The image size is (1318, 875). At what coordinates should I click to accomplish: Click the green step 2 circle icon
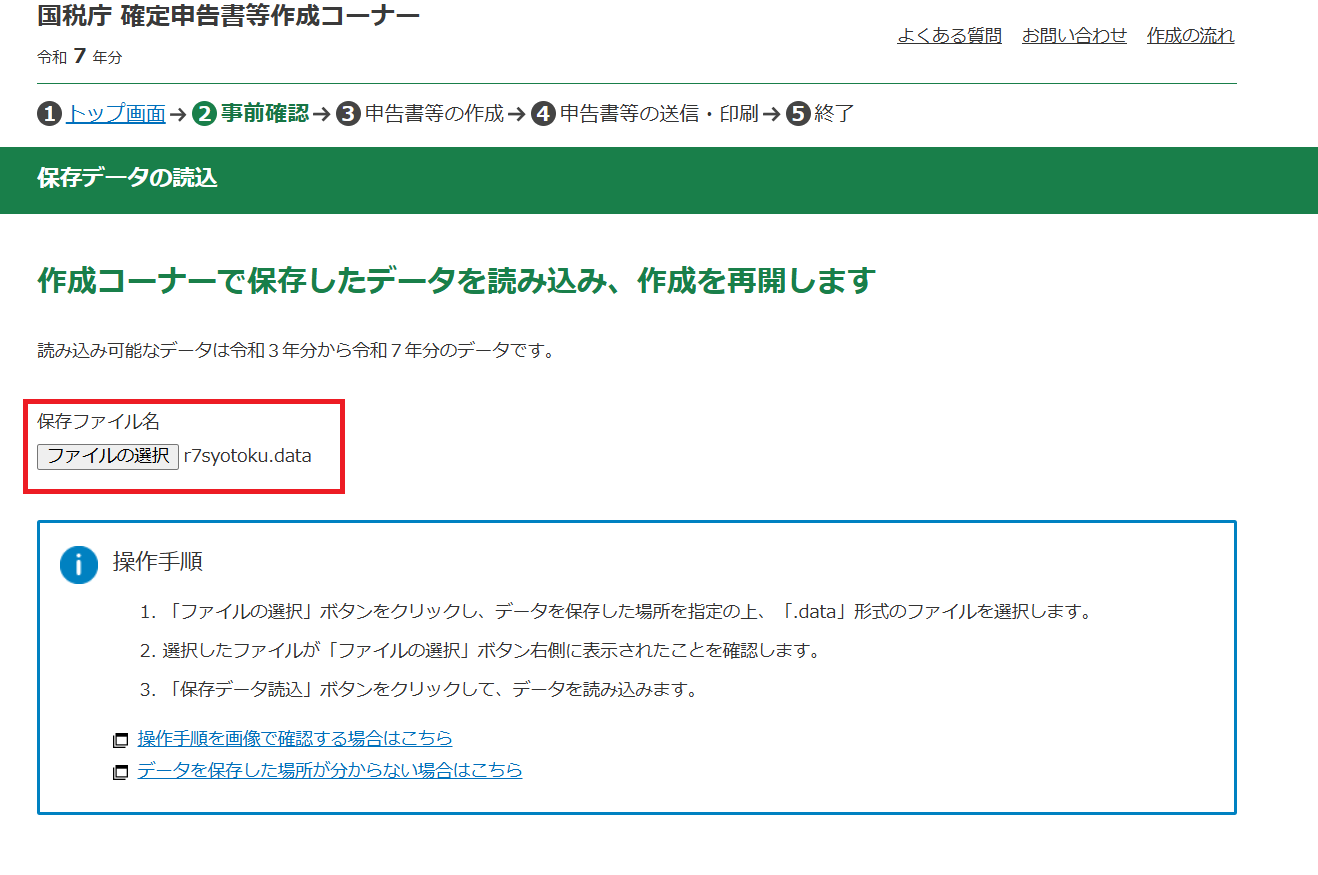tap(204, 114)
